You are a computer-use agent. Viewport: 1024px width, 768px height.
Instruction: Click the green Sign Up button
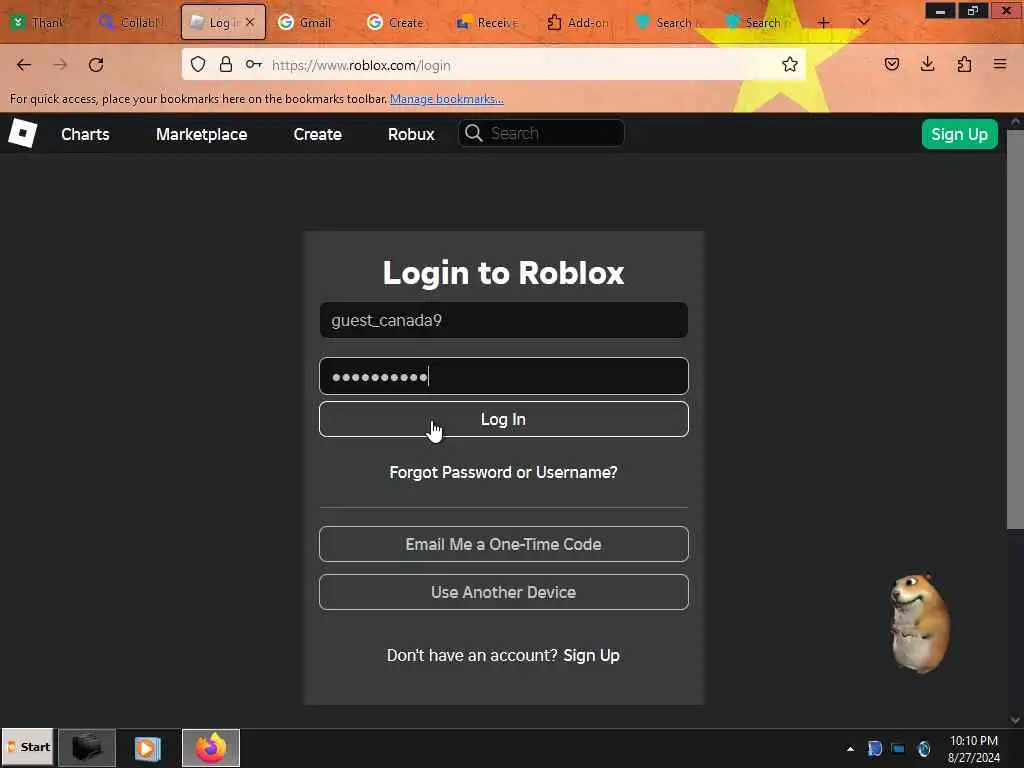[959, 134]
